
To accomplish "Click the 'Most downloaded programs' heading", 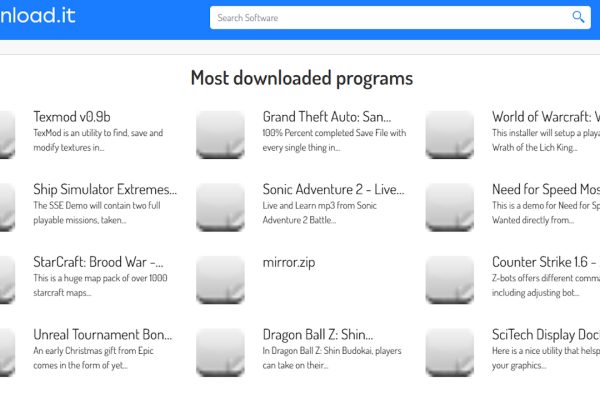I will (x=302, y=78).
